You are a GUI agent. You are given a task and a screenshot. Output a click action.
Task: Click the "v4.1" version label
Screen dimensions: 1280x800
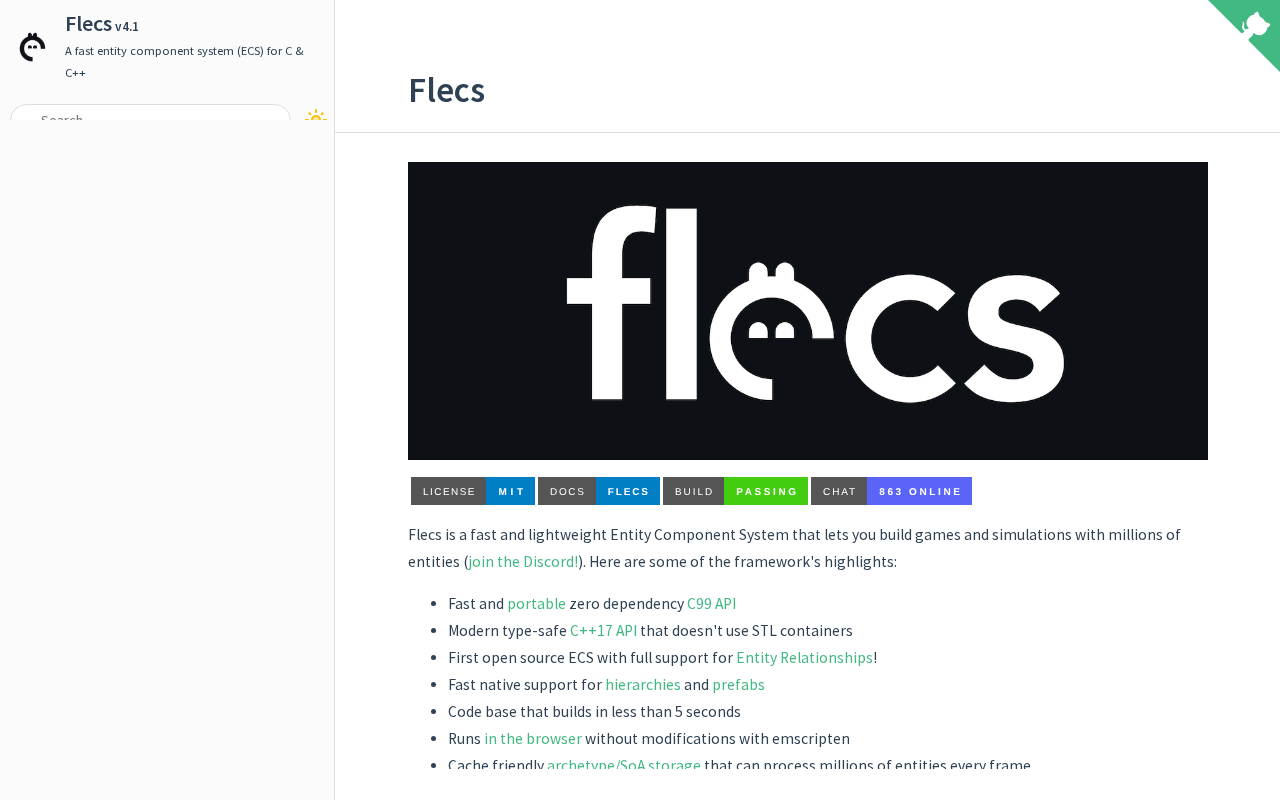pyautogui.click(x=127, y=27)
